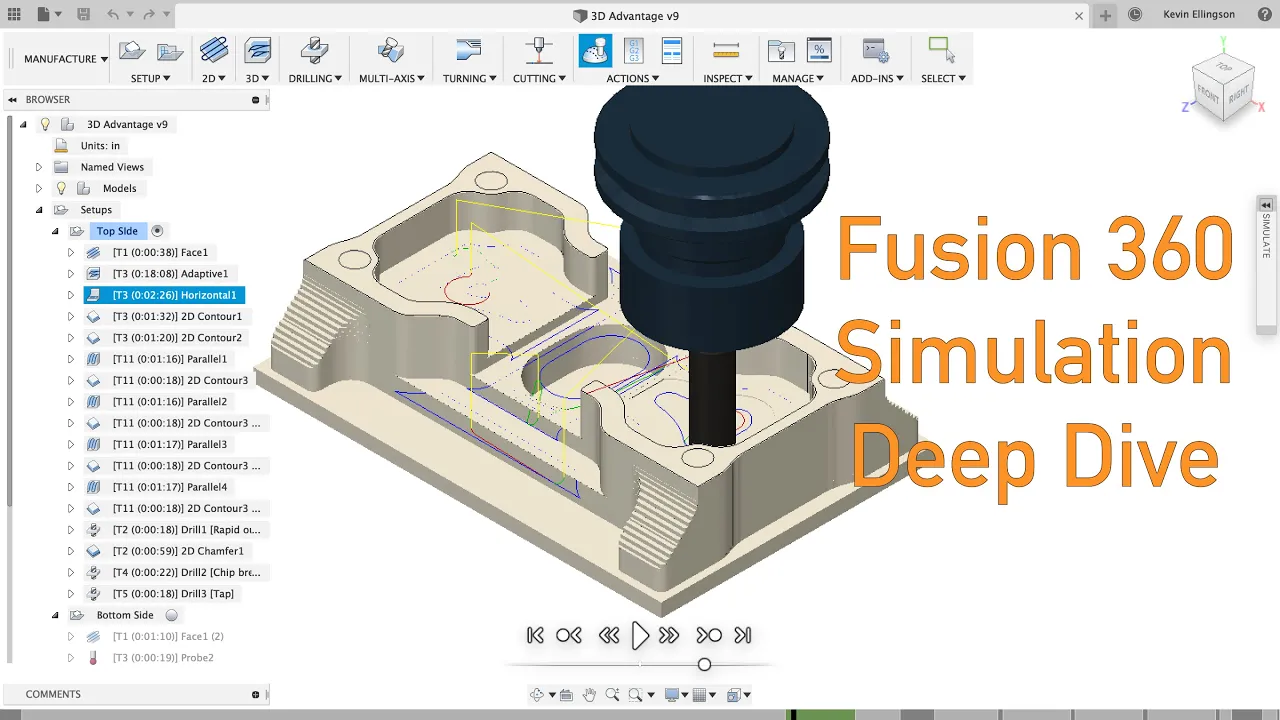This screenshot has height=720, width=1280.
Task: Collapse the Browser panel with double arrows
Action: 11,100
